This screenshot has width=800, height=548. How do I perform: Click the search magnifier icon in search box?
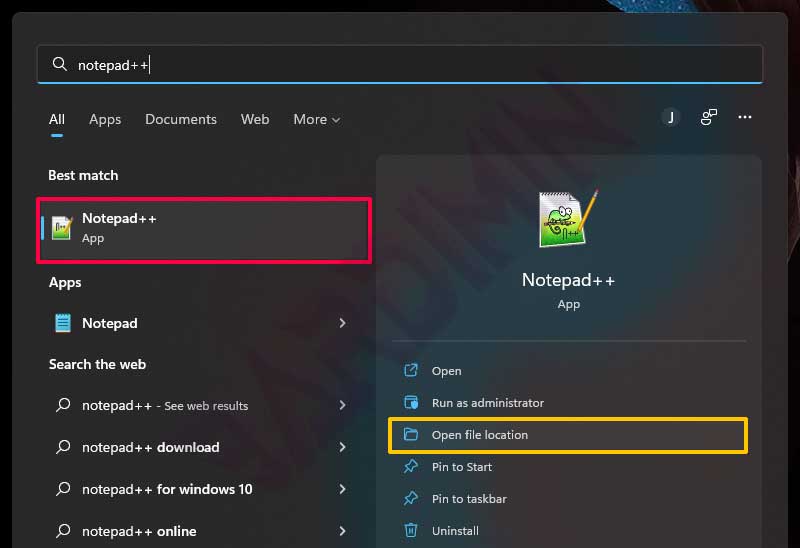pos(60,64)
